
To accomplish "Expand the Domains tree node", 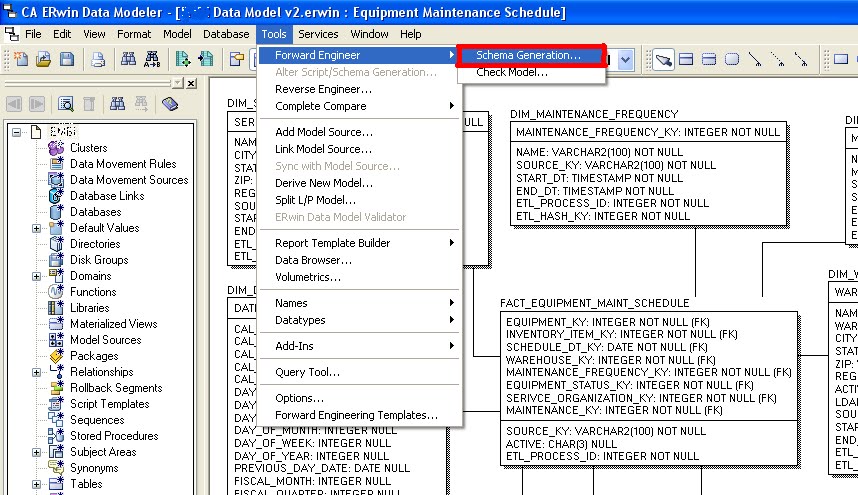I will (x=37, y=276).
